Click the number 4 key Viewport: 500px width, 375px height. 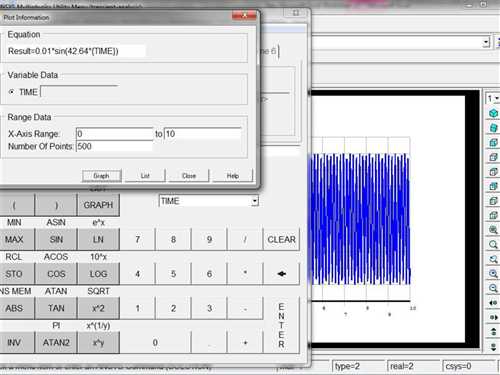click(x=138, y=274)
